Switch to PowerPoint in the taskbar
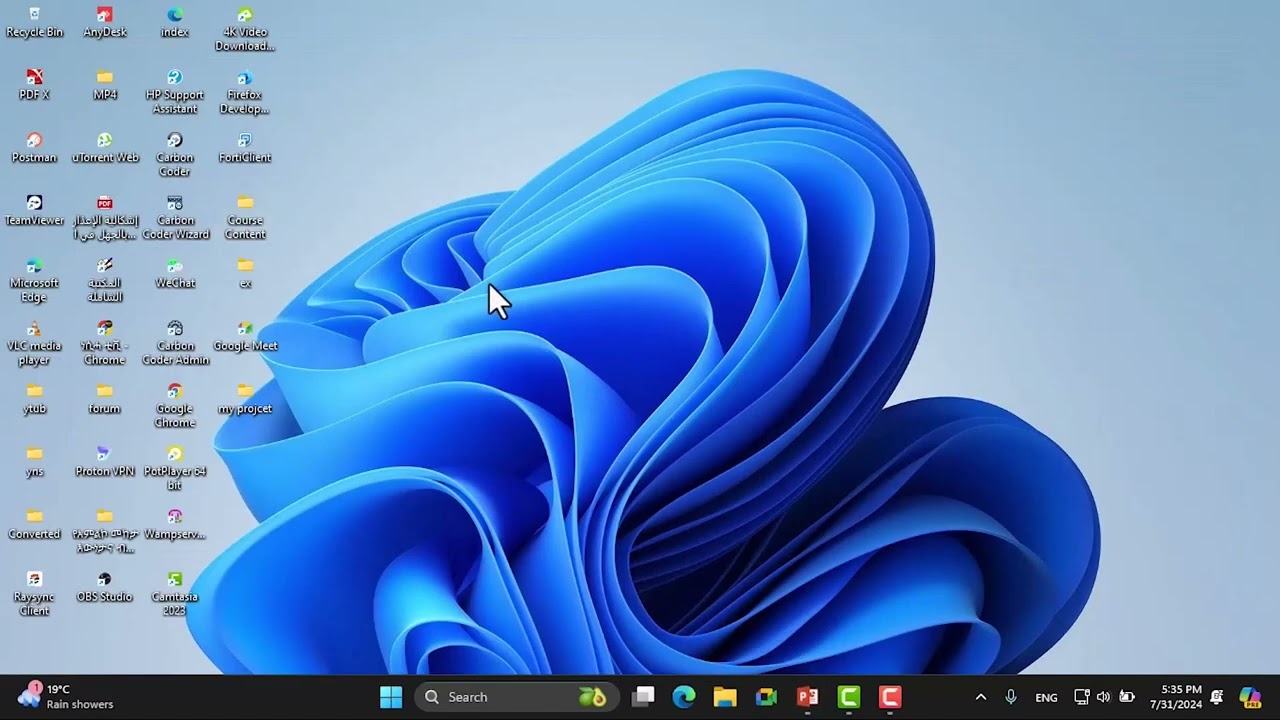 click(808, 697)
